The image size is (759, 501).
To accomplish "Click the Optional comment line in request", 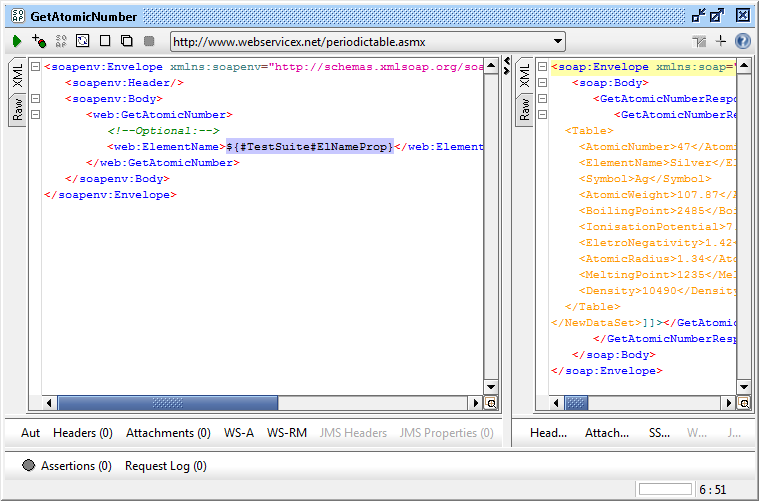I will point(164,131).
